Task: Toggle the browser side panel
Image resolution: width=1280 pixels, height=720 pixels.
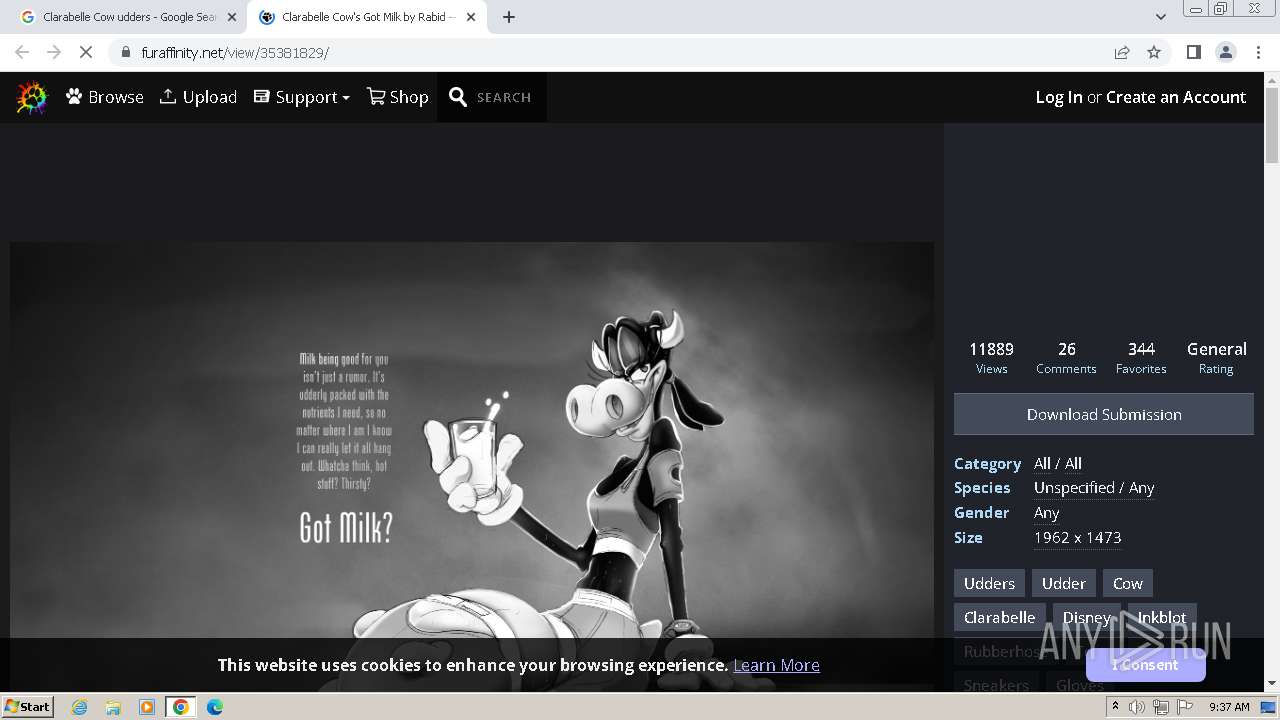Action: coord(1193,52)
